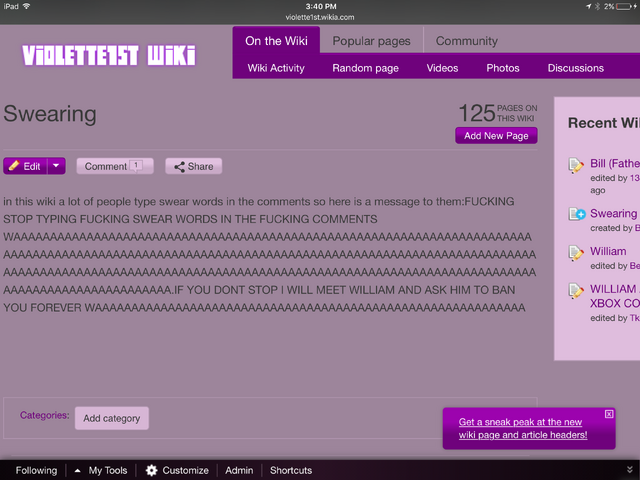Open Discussions link
This screenshot has width=640, height=480.
tap(576, 68)
